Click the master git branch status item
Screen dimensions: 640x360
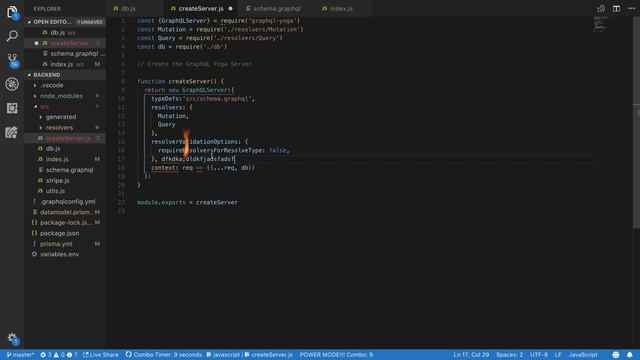point(20,355)
